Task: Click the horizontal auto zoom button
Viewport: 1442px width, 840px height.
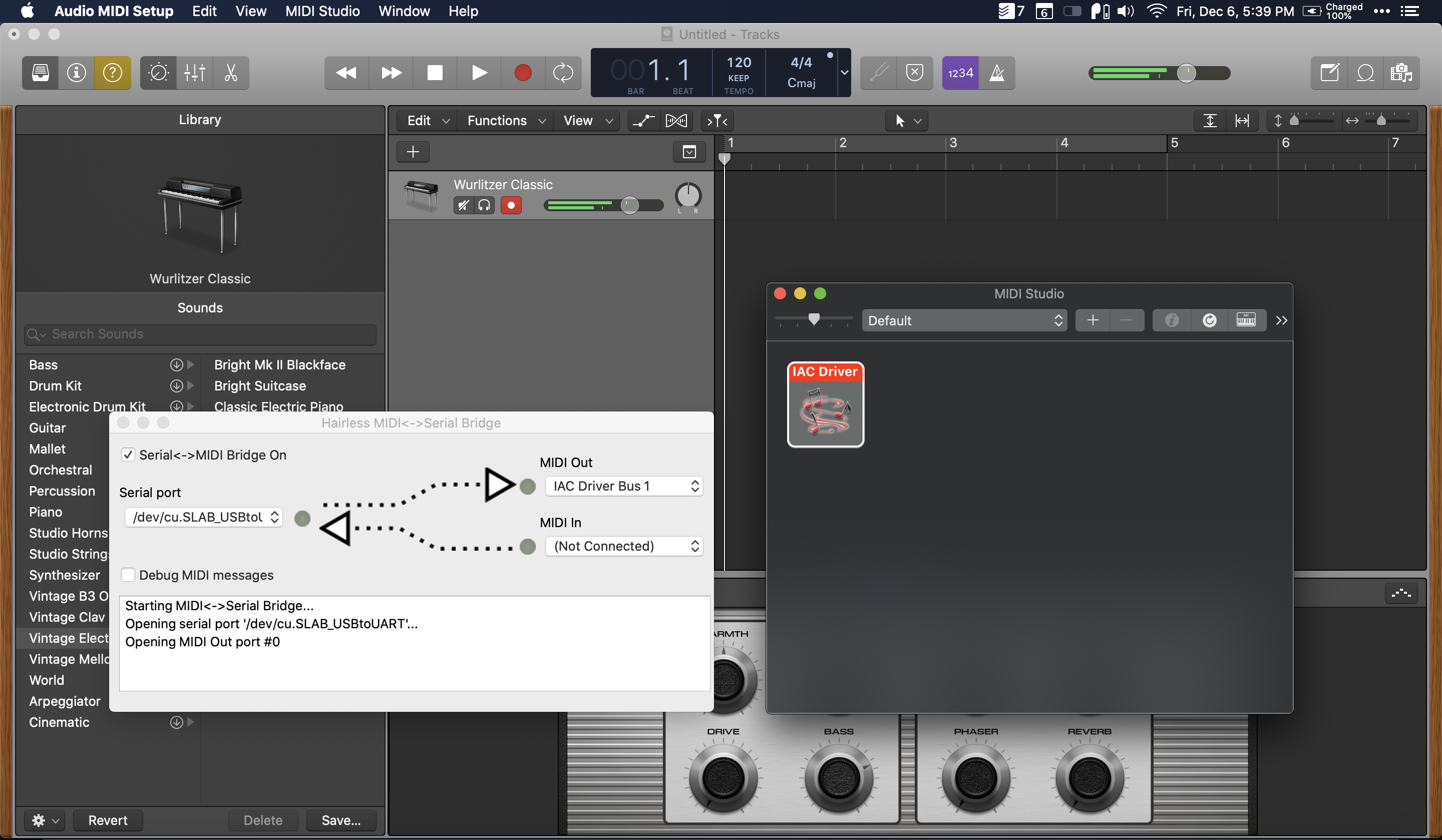Action: click(x=1242, y=121)
